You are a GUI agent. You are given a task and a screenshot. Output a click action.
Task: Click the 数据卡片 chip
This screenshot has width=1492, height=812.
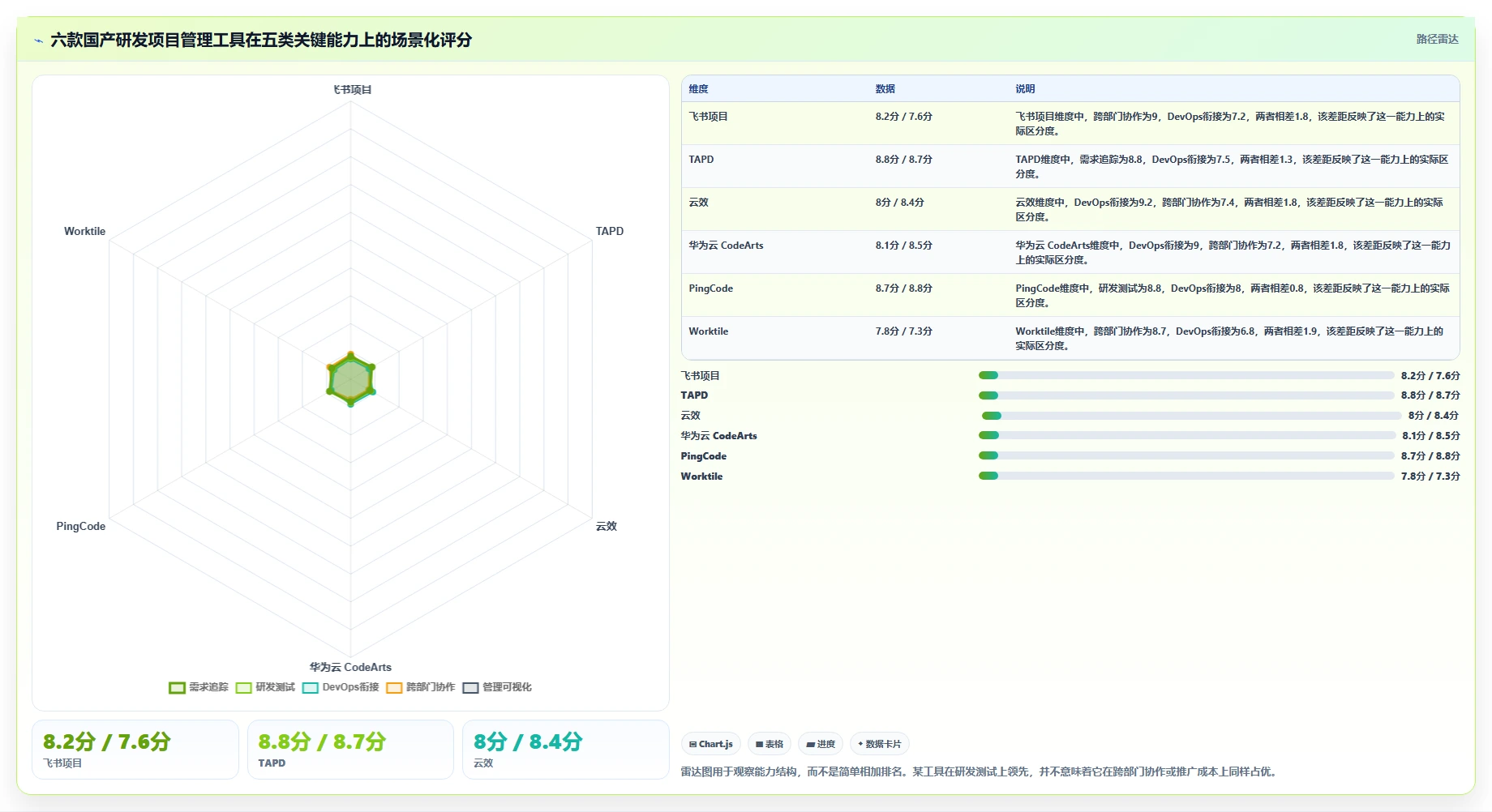click(x=880, y=744)
